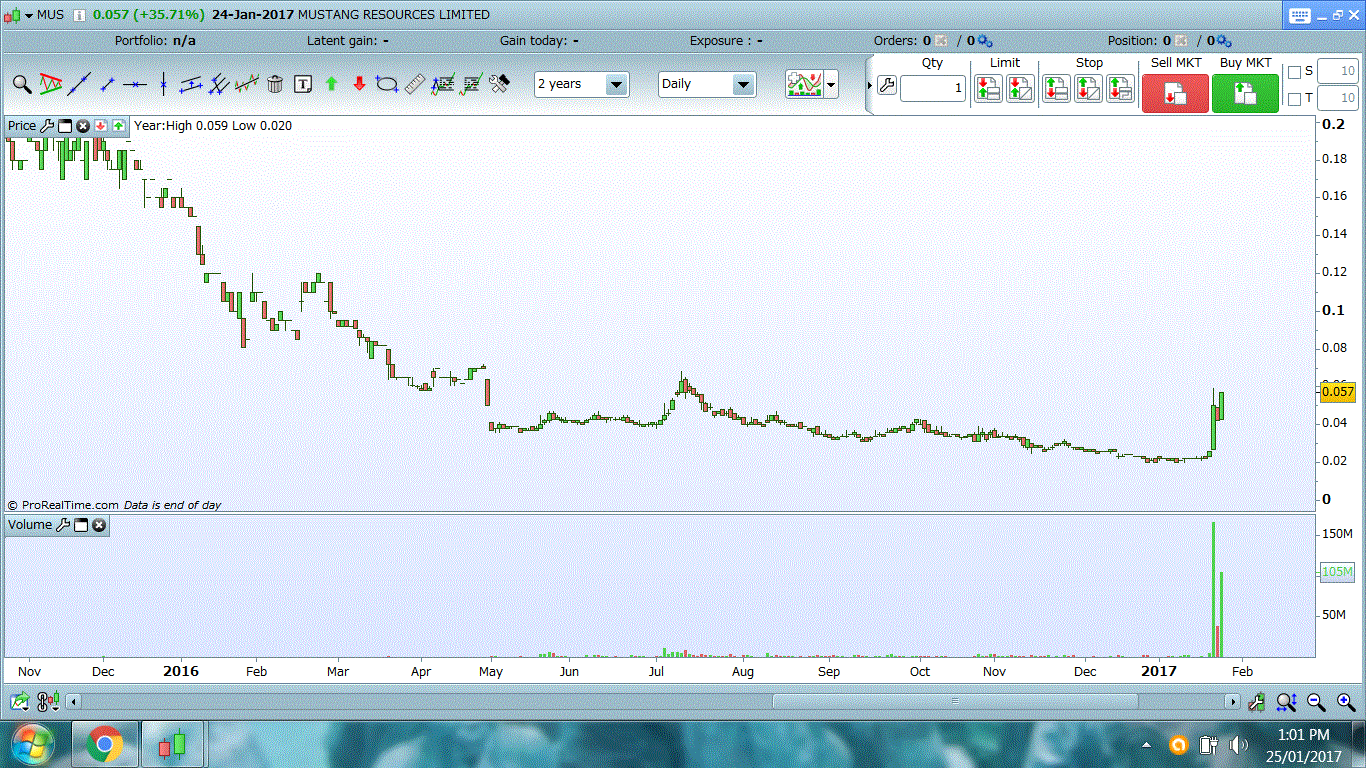This screenshot has width=1366, height=768.
Task: Select the regression channel tool
Action: coord(247,84)
